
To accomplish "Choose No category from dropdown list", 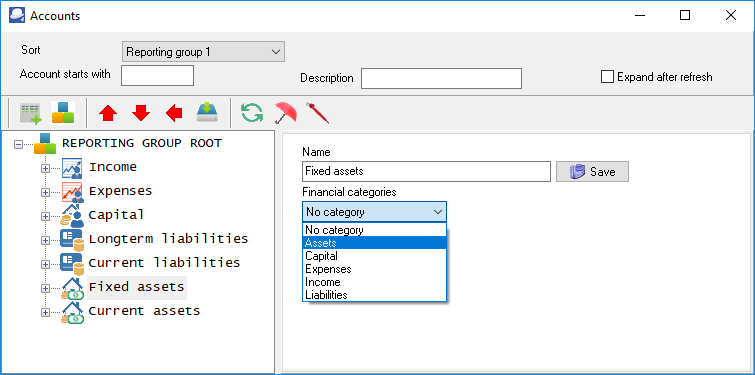I will [375, 230].
